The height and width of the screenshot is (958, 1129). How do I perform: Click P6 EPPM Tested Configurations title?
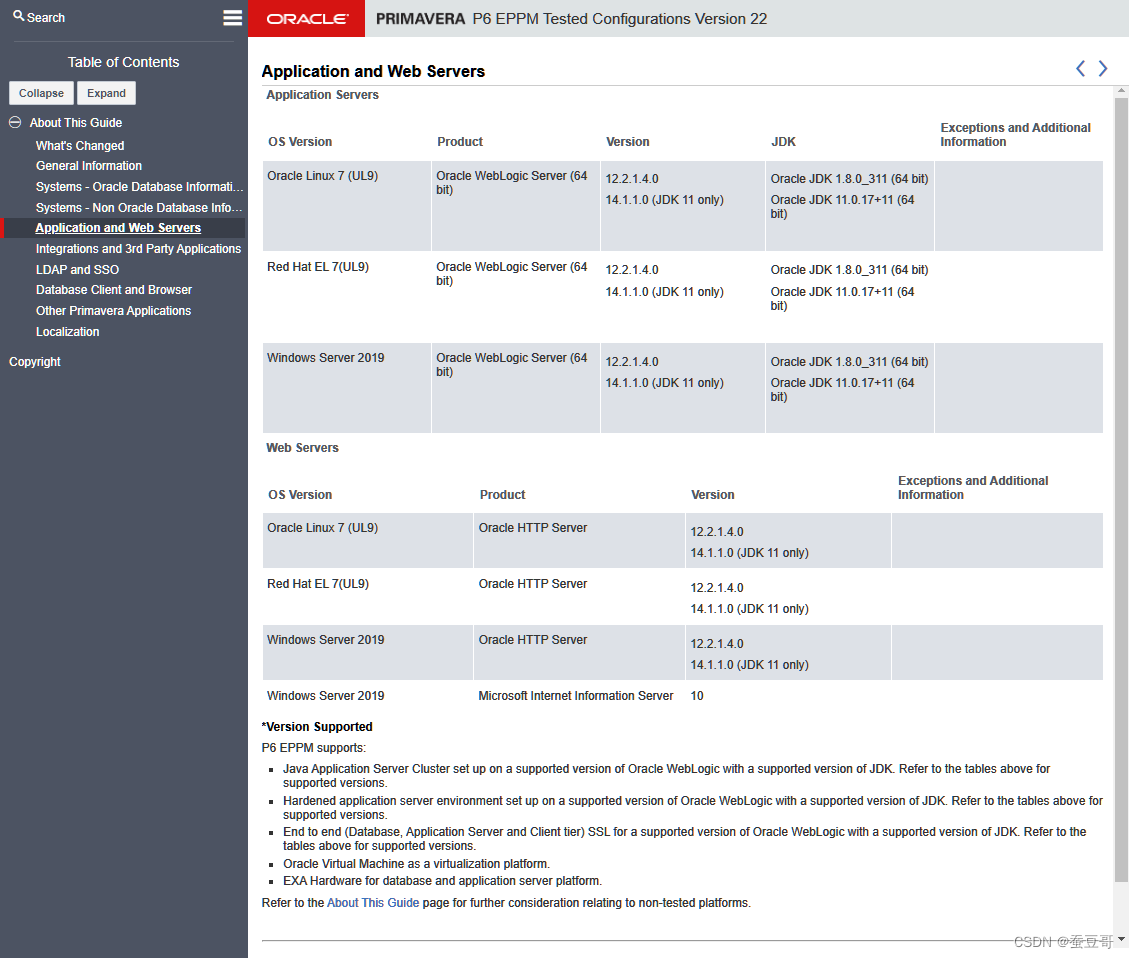tap(620, 19)
